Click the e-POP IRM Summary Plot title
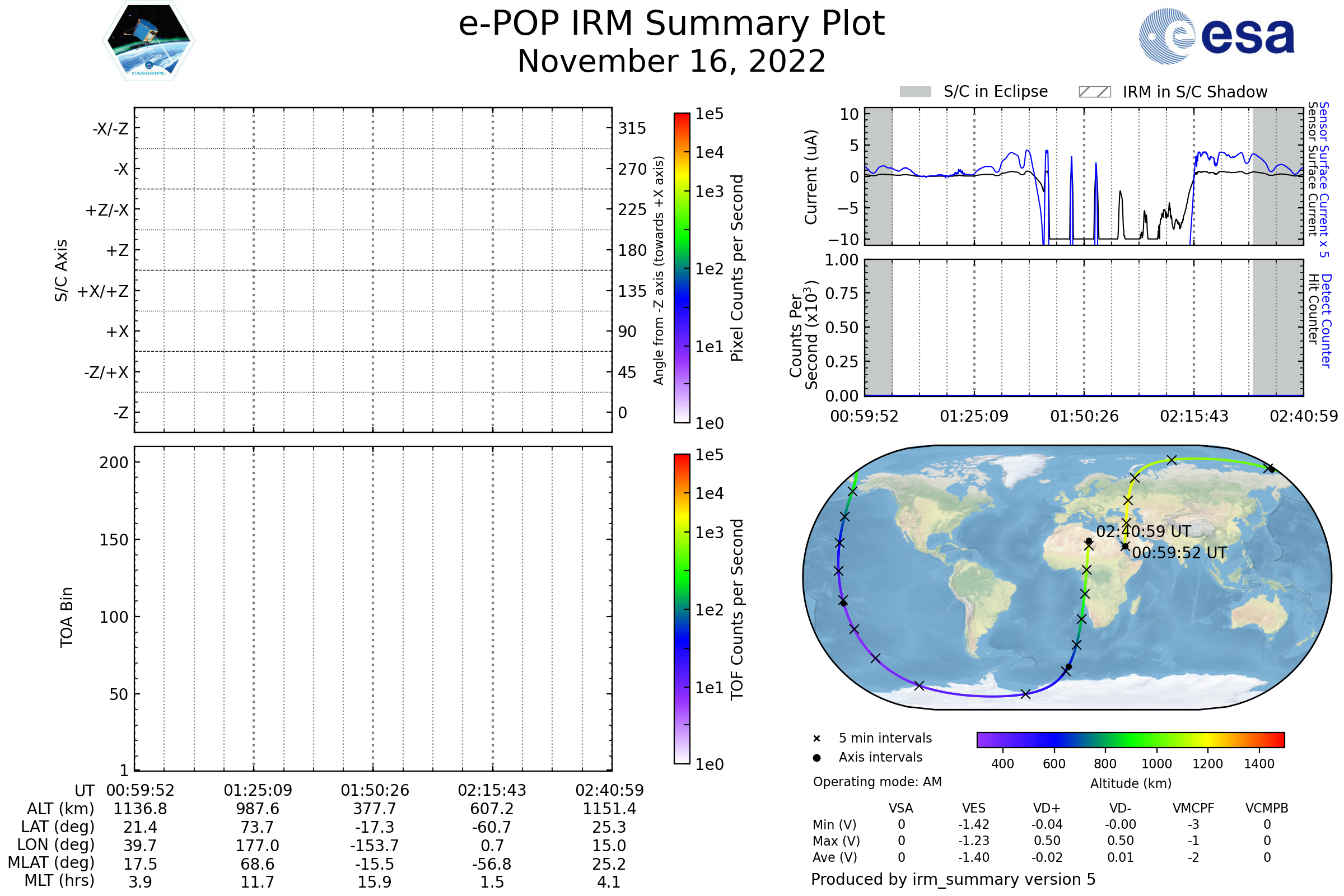 [x=671, y=24]
